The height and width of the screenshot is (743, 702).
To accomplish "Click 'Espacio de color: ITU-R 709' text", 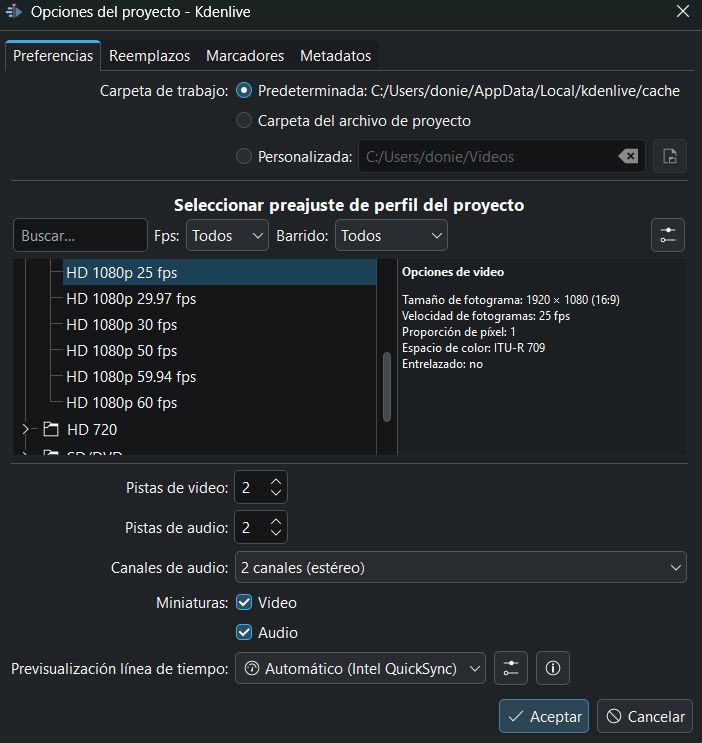I will tap(474, 348).
